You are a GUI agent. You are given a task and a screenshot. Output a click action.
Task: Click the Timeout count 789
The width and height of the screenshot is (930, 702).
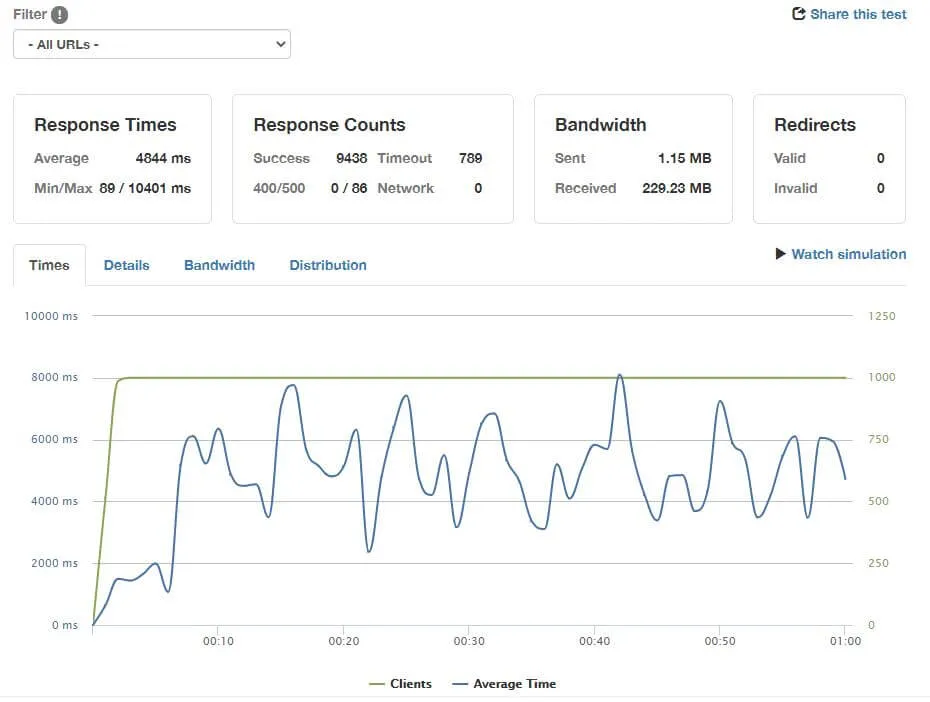coord(470,158)
